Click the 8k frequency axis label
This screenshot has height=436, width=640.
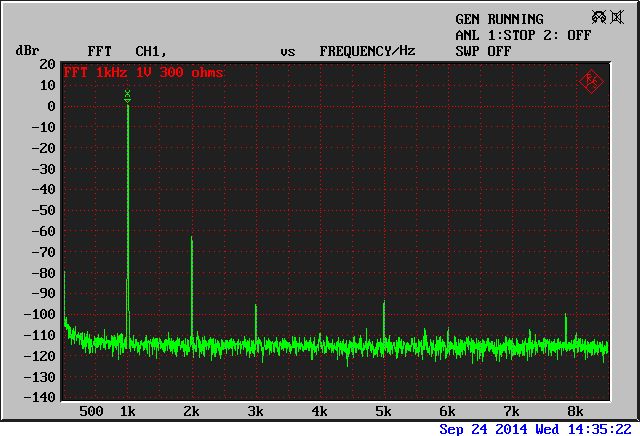pyautogui.click(x=575, y=411)
